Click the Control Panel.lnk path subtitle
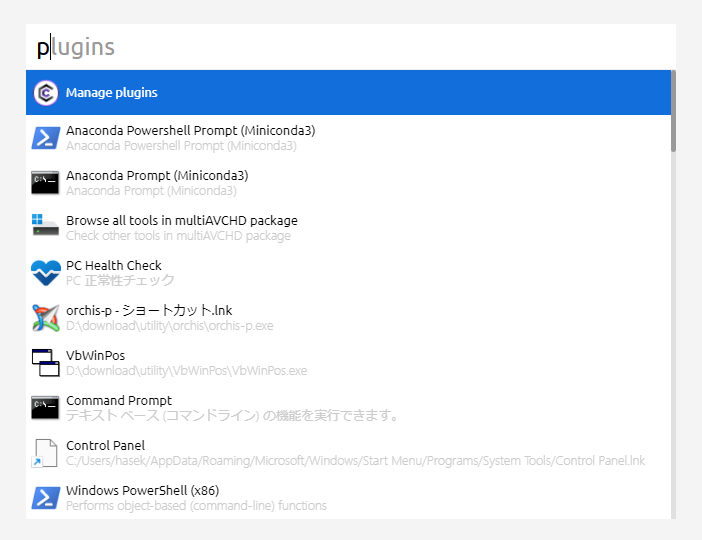The height and width of the screenshot is (540, 702). 355,461
